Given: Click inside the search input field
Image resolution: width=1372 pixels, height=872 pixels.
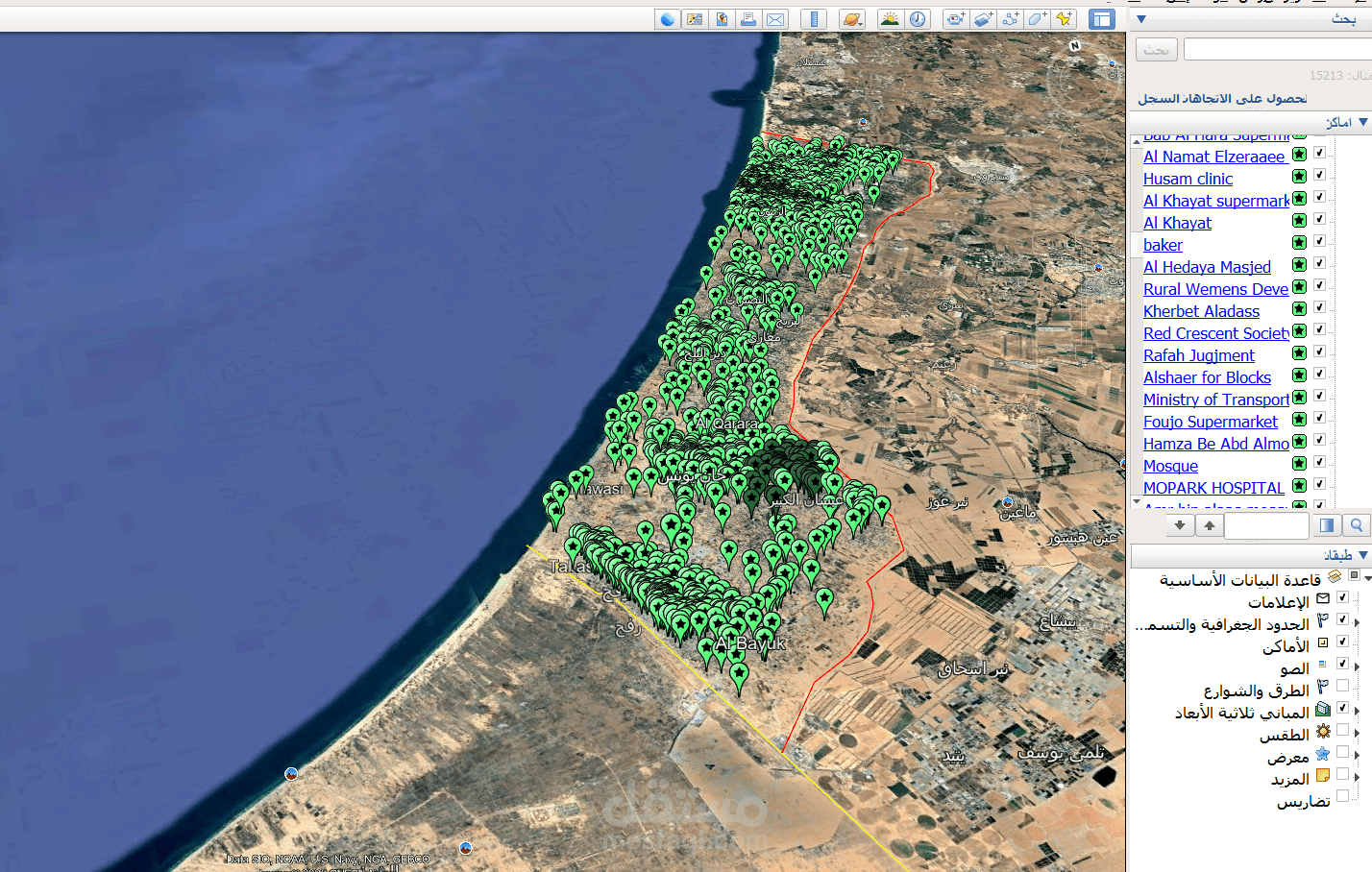Looking at the screenshot, I should pyautogui.click(x=1278, y=49).
